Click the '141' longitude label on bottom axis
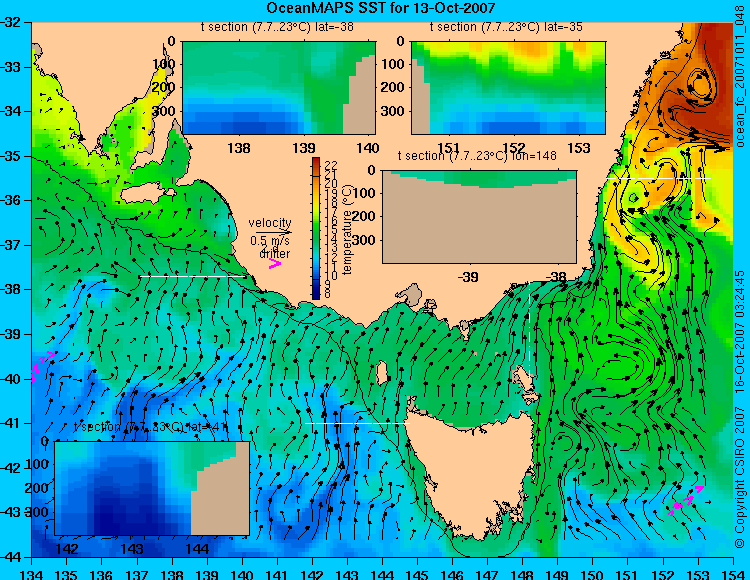The height and width of the screenshot is (580, 750). tap(277, 574)
